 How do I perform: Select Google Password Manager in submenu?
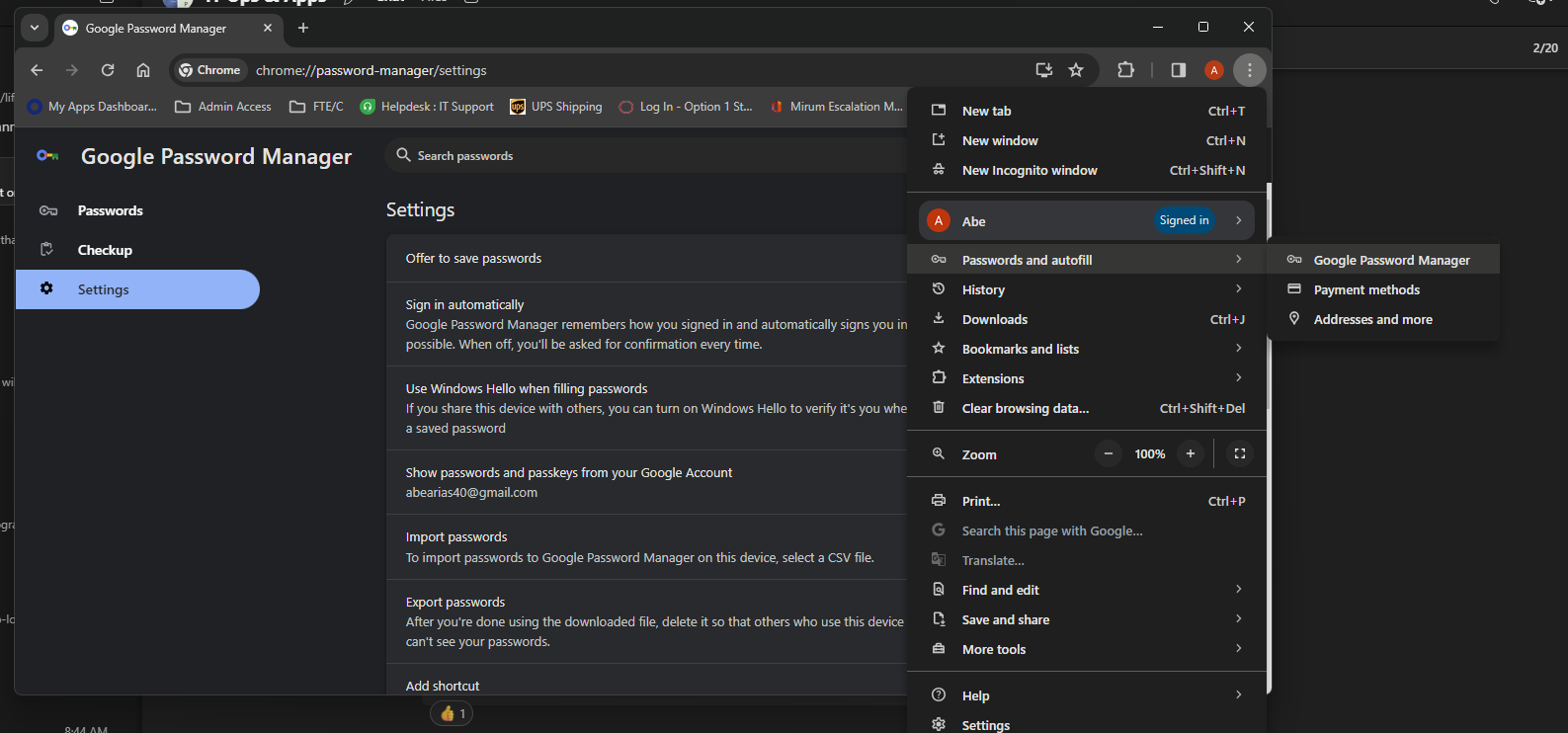point(1384,260)
